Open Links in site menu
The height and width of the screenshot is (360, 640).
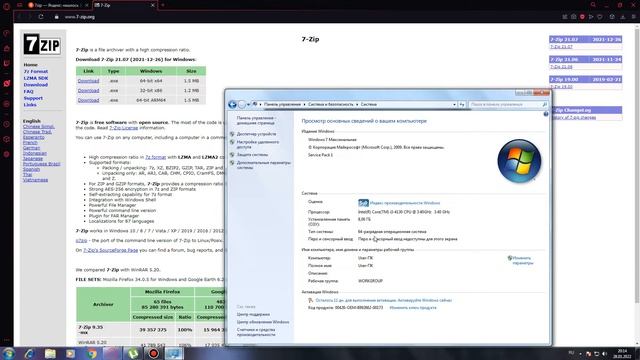[x=30, y=104]
